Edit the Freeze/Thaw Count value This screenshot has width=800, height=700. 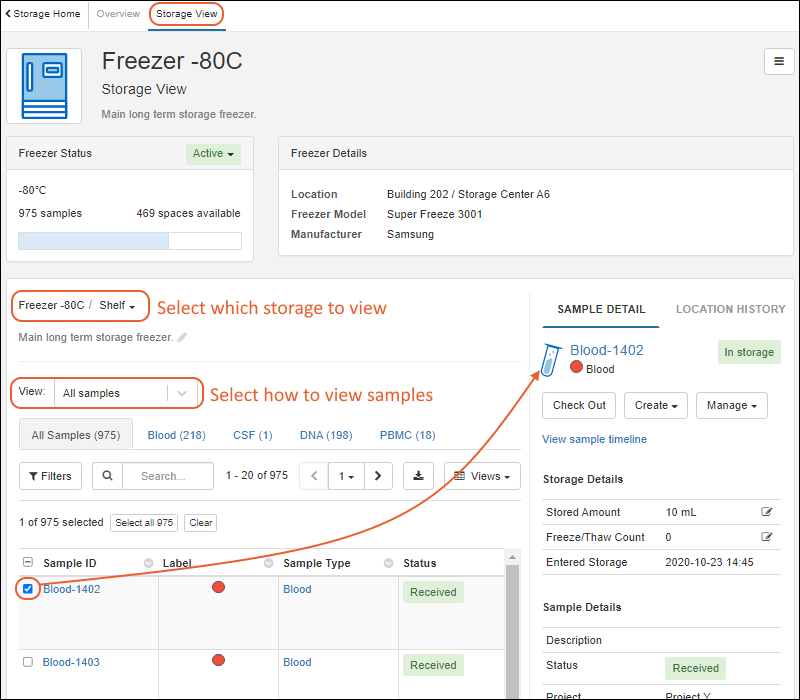[x=766, y=537]
